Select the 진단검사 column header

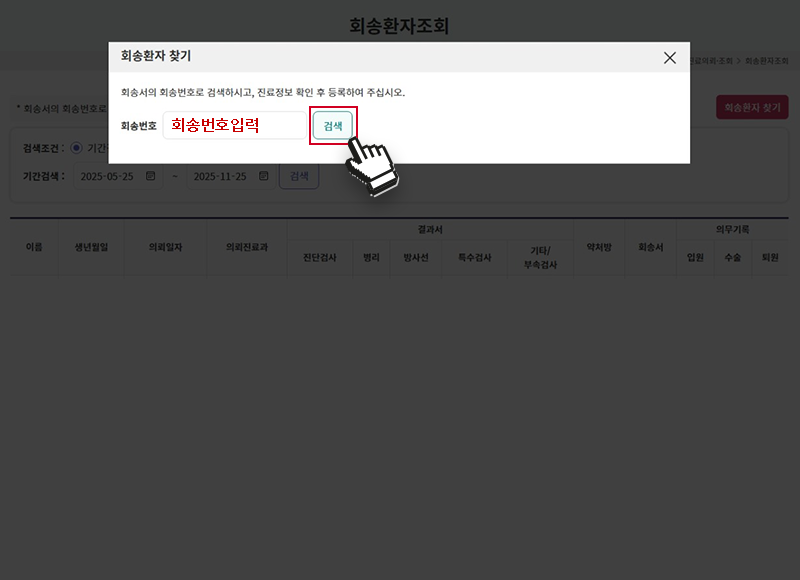[320, 257]
